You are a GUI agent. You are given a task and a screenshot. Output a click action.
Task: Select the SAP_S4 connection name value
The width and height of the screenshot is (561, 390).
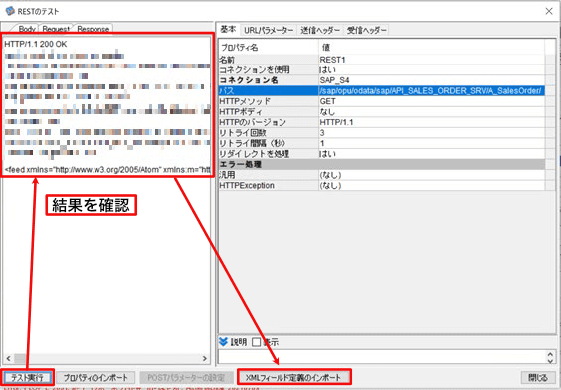pyautogui.click(x=431, y=80)
